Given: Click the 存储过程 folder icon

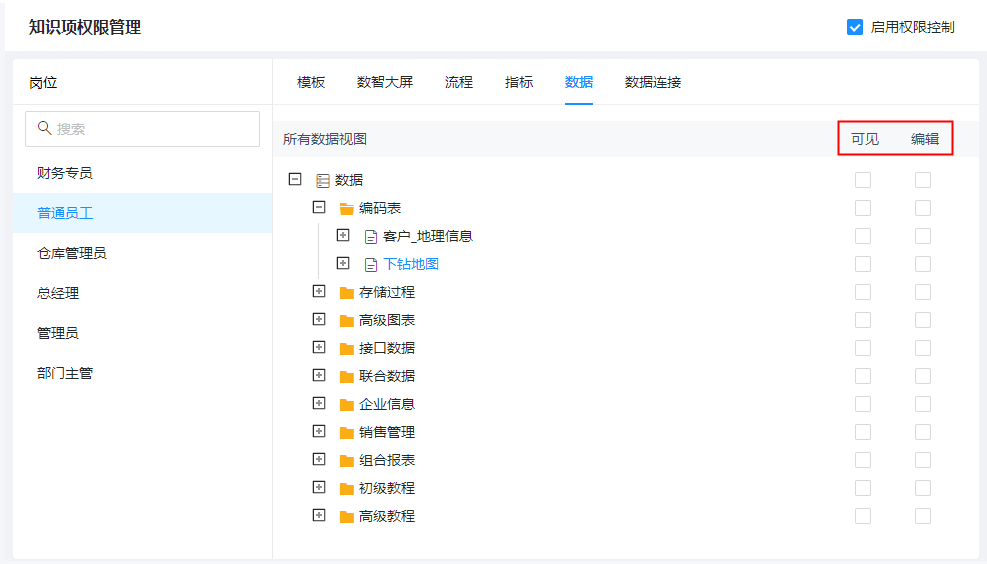Looking at the screenshot, I should click(x=347, y=293).
